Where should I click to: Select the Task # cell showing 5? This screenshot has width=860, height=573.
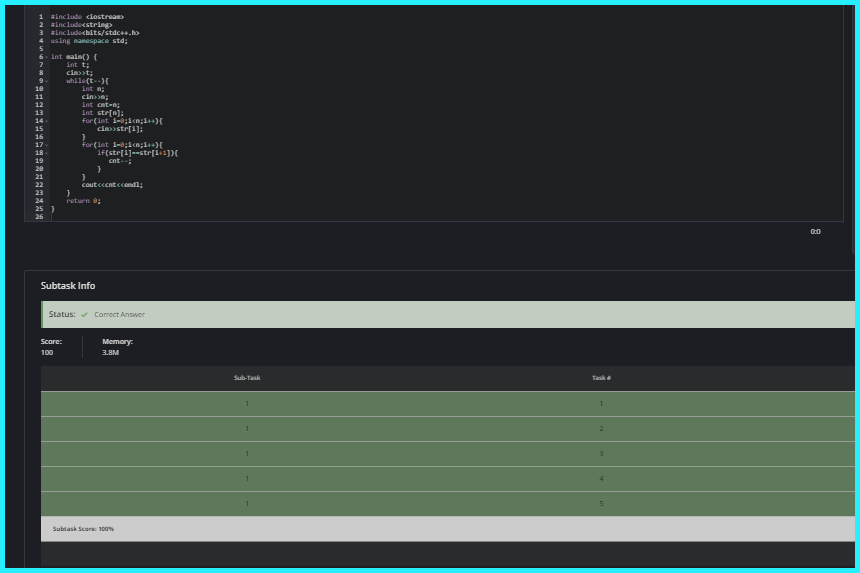pos(601,504)
